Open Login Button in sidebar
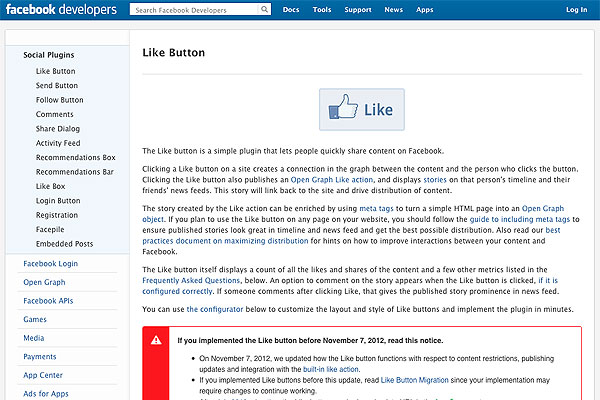The height and width of the screenshot is (400, 600). point(58,201)
